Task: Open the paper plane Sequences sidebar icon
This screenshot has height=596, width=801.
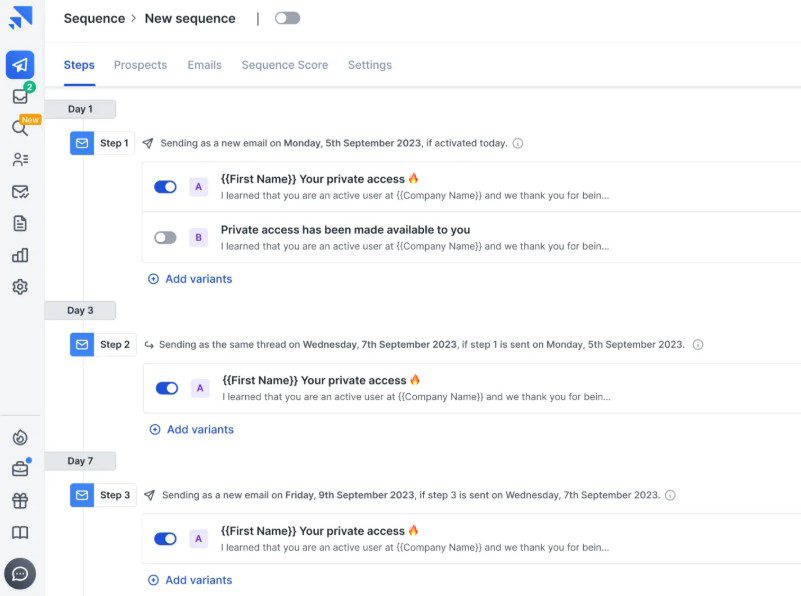Action: click(x=20, y=65)
